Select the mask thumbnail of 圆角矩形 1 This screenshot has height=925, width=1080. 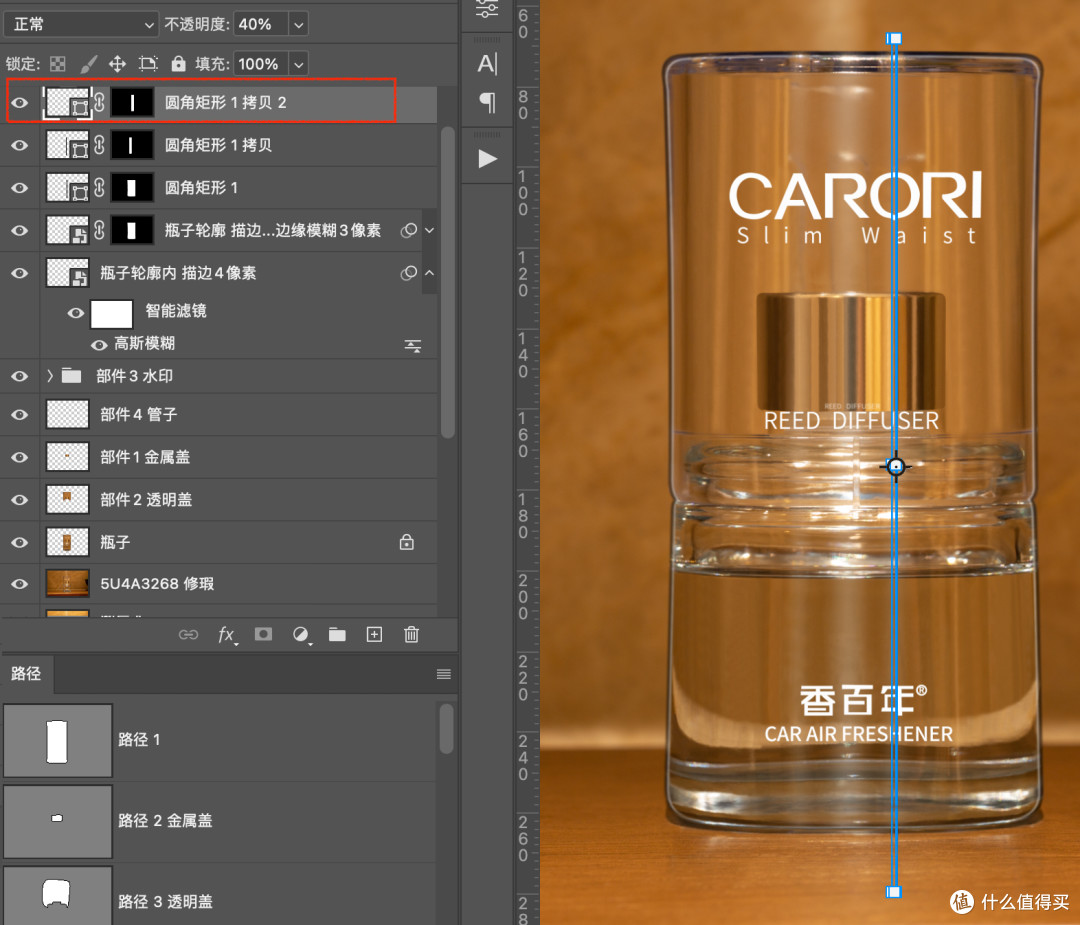click(x=132, y=188)
